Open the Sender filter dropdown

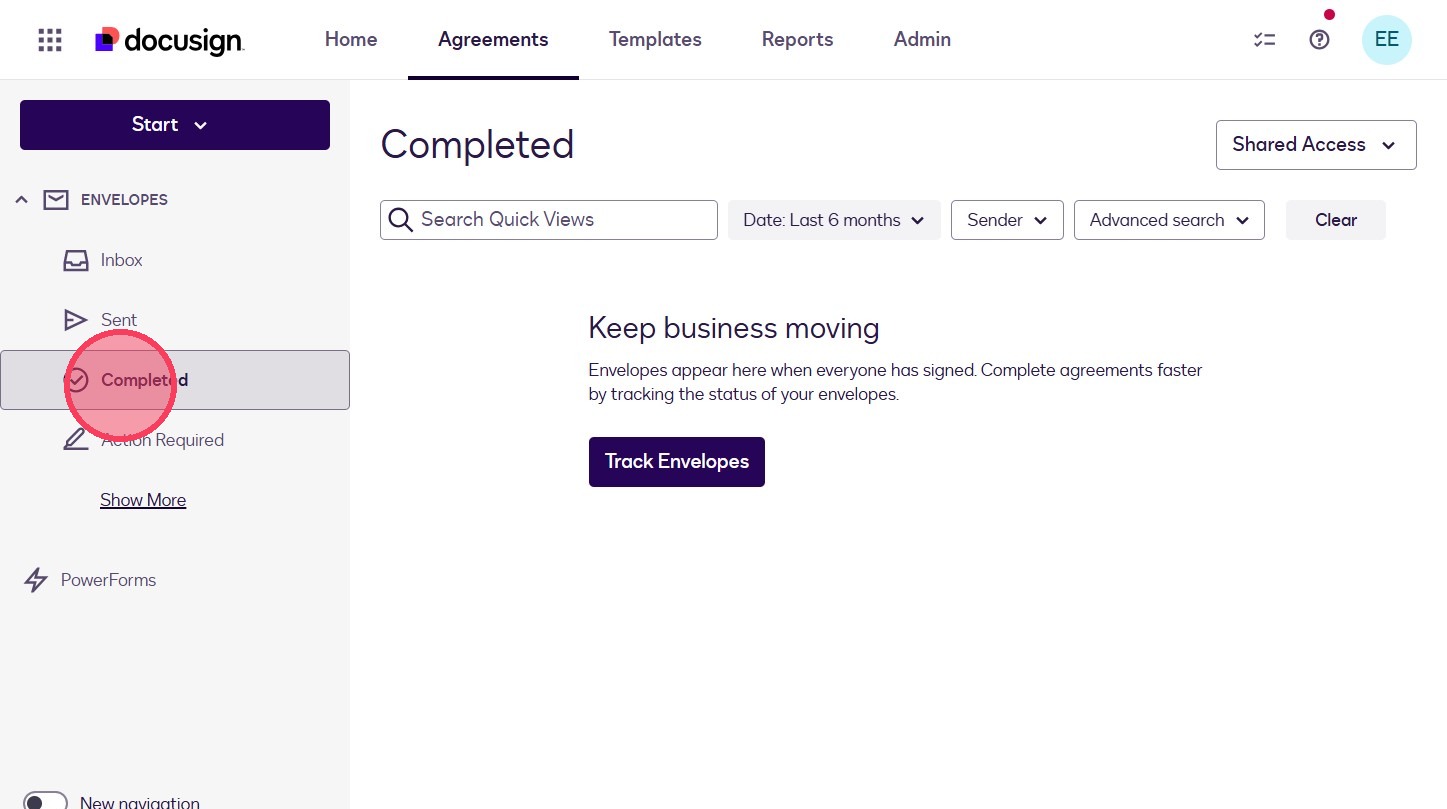click(1007, 220)
